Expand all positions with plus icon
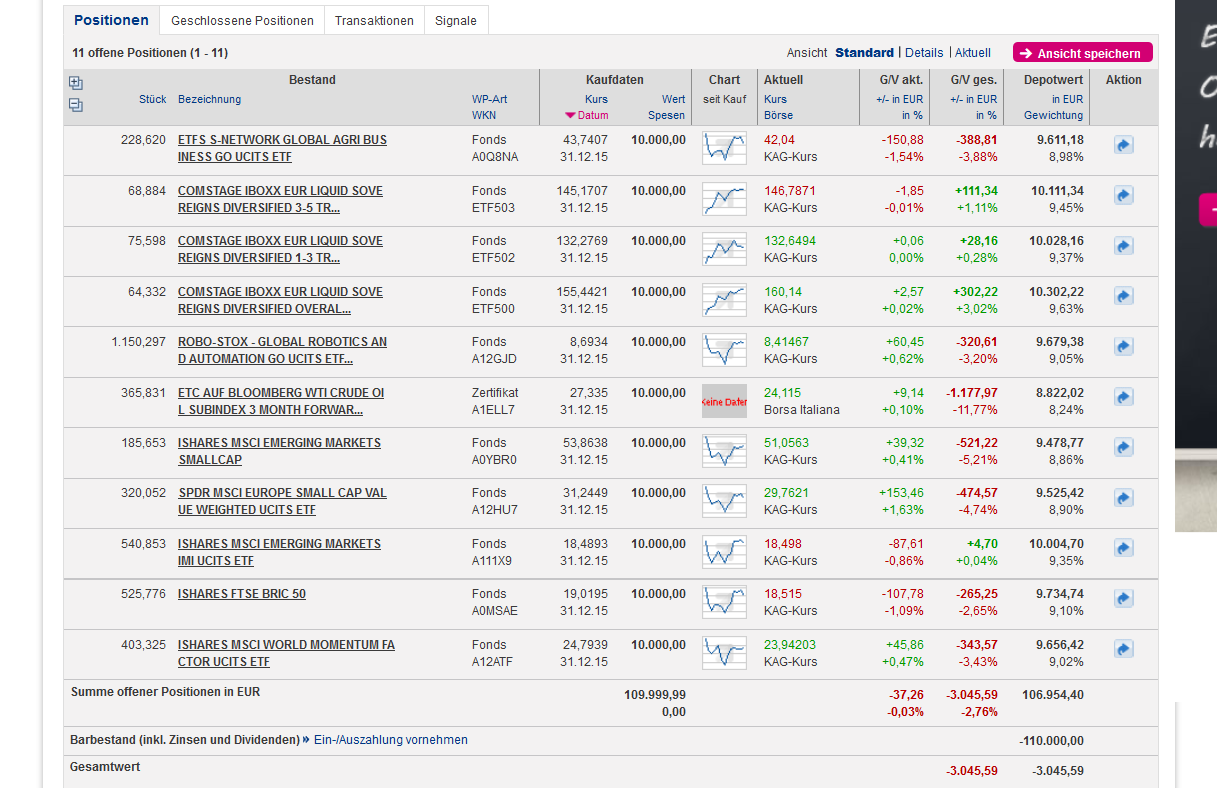Screen dimensions: 1217x788 76,83
